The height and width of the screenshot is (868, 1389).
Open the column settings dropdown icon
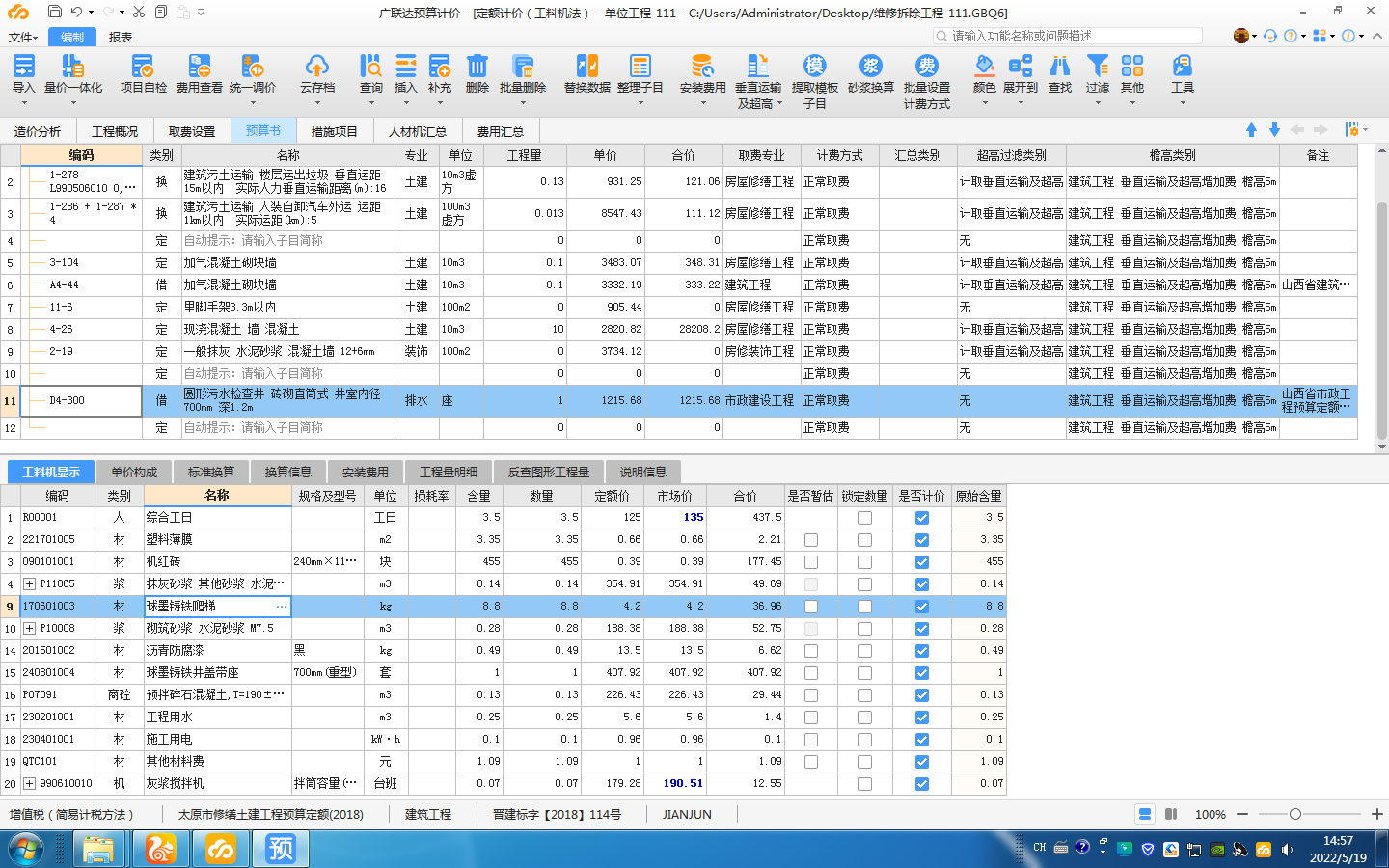click(1354, 130)
